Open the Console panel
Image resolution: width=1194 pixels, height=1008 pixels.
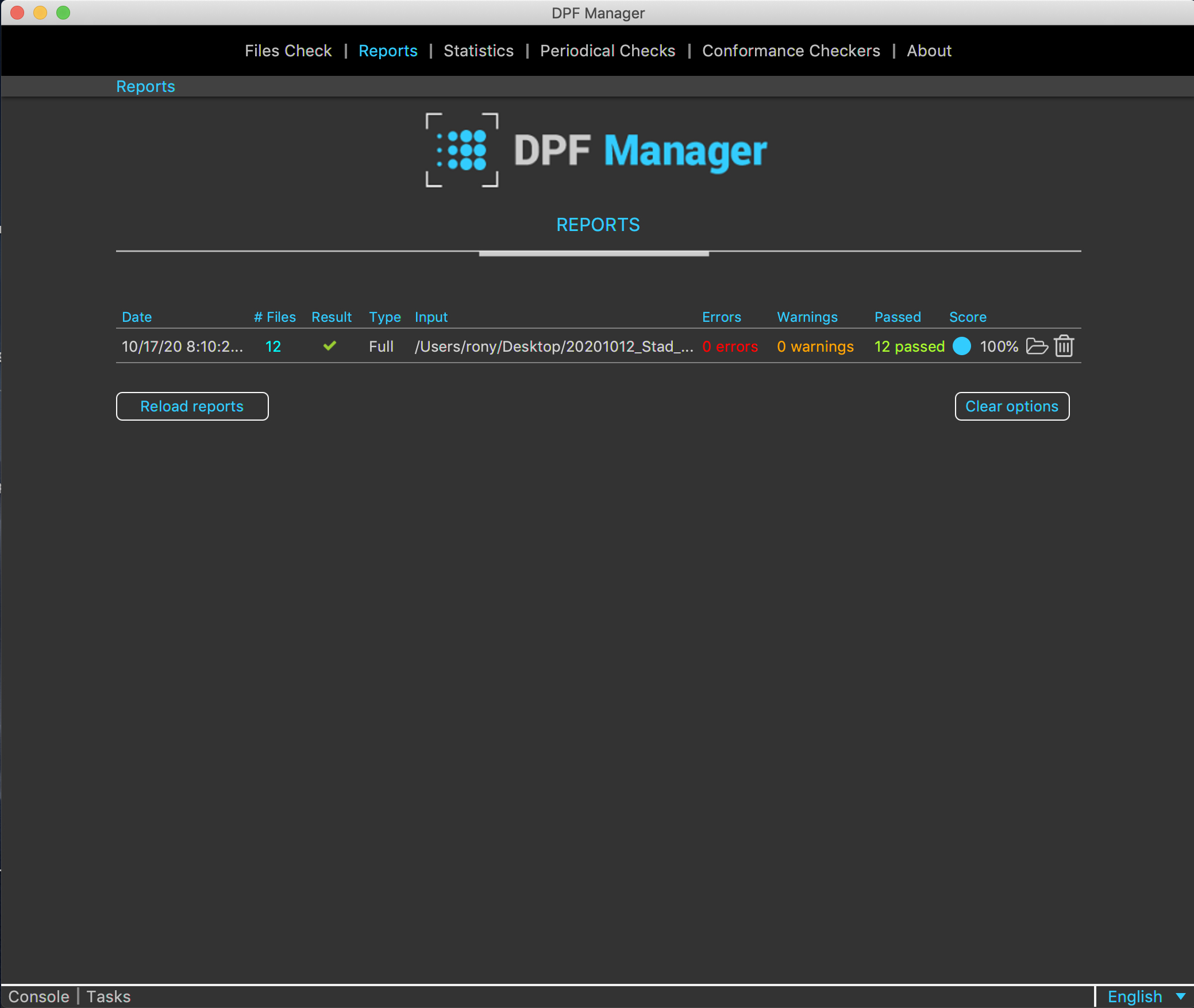pyautogui.click(x=38, y=997)
